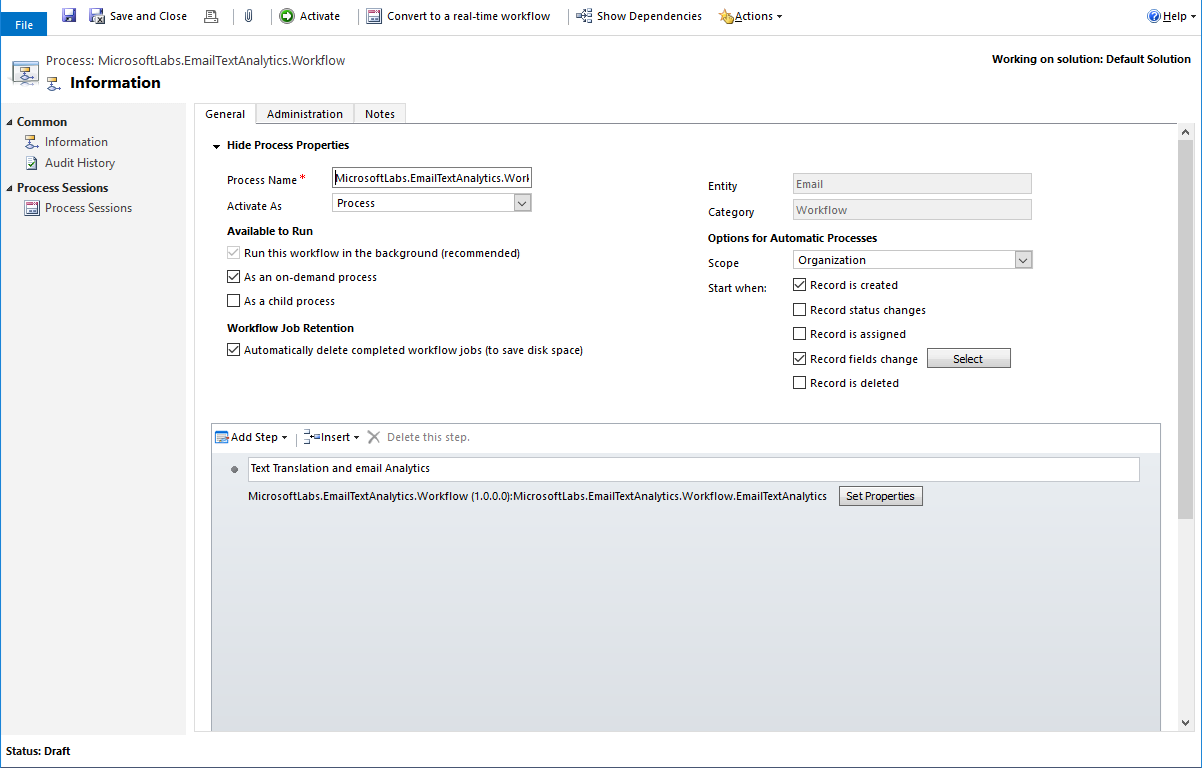1202x768 pixels.
Task: Open the Insert dropdown arrow
Action: point(356,438)
